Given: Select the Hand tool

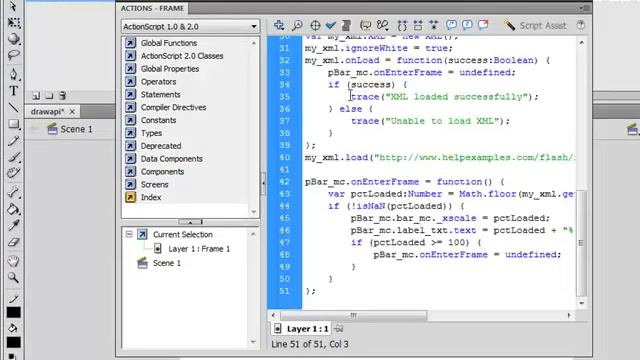Looking at the screenshot, I should click(x=13, y=260).
